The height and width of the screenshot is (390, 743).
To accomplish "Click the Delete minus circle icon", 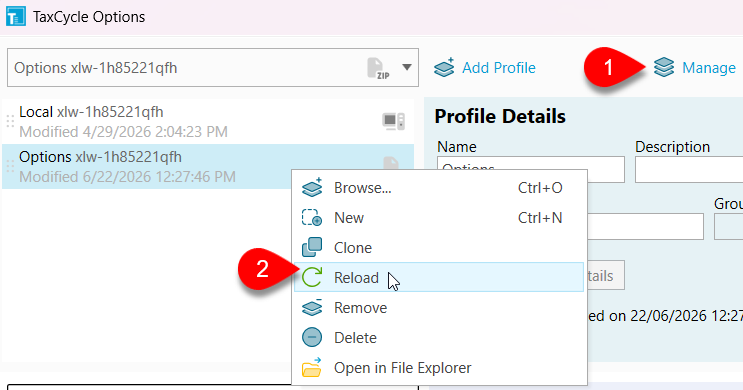I will click(312, 338).
